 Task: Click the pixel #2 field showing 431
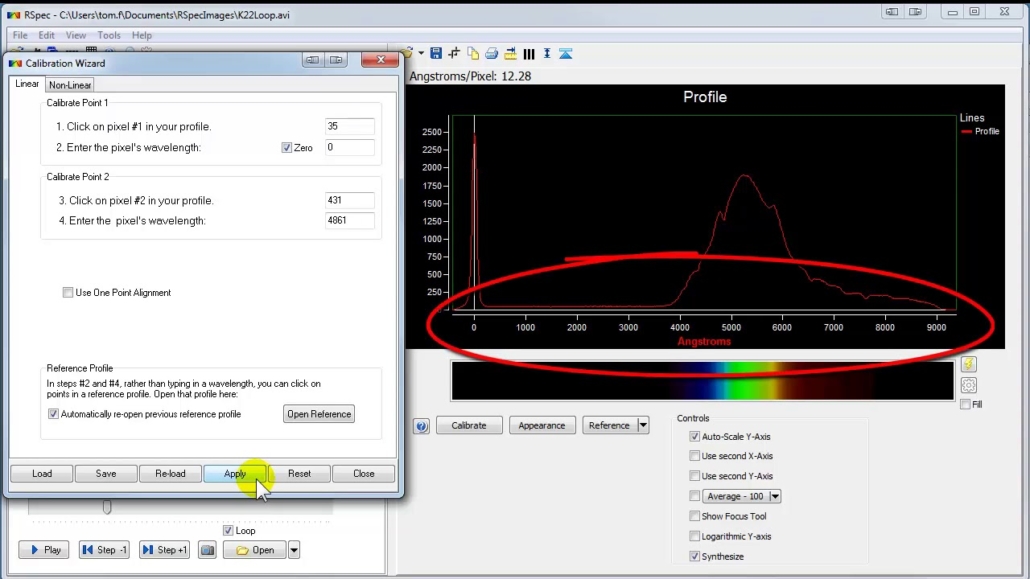click(x=349, y=200)
